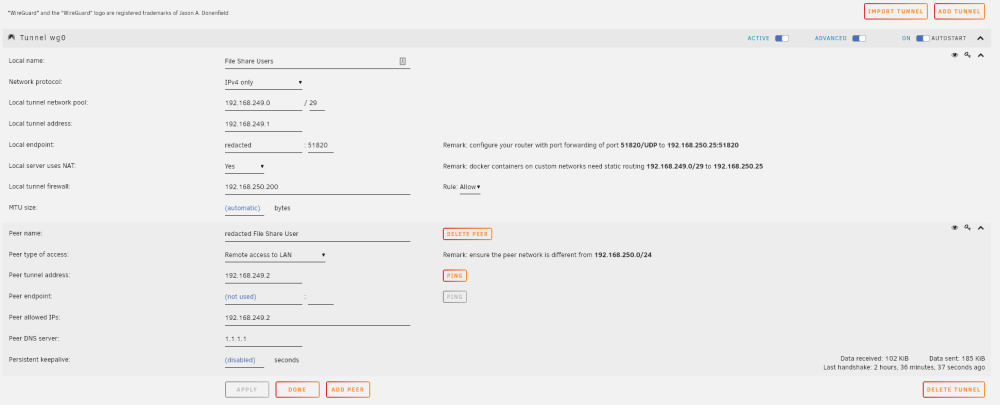Click the network pool mask field showing 29

(x=317, y=103)
